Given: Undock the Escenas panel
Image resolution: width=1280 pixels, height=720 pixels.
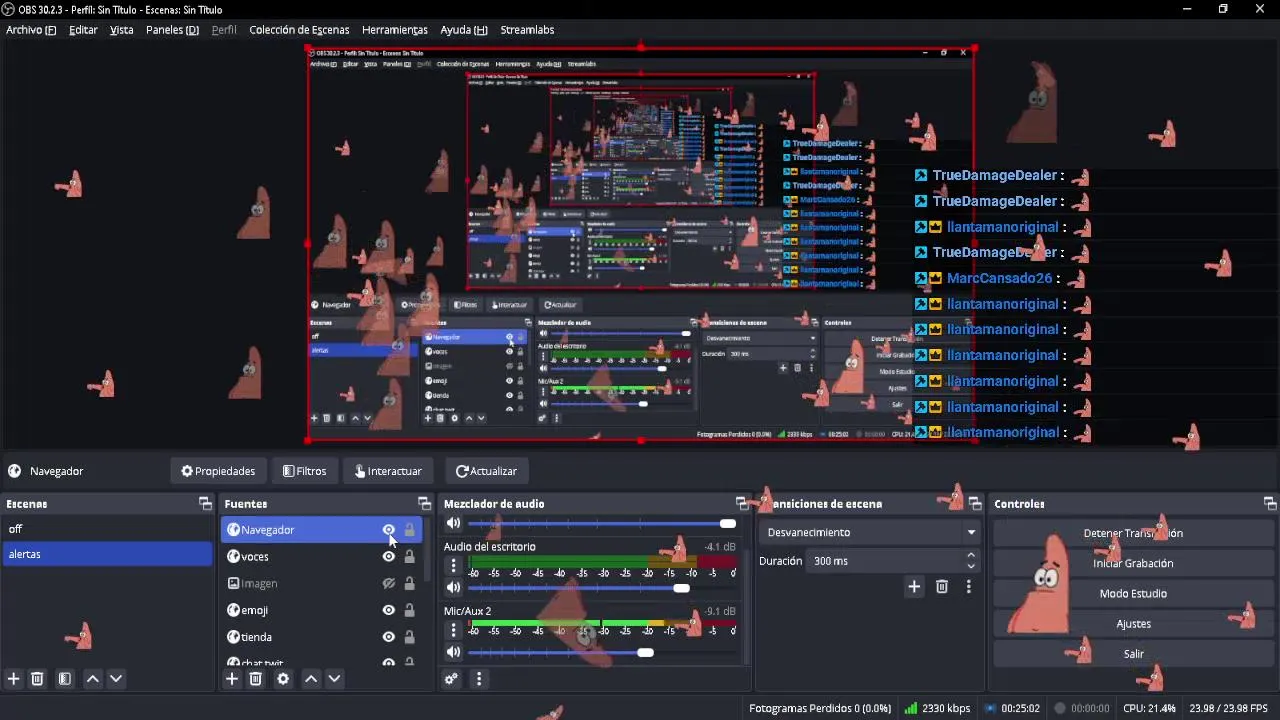Looking at the screenshot, I should pyautogui.click(x=205, y=503).
